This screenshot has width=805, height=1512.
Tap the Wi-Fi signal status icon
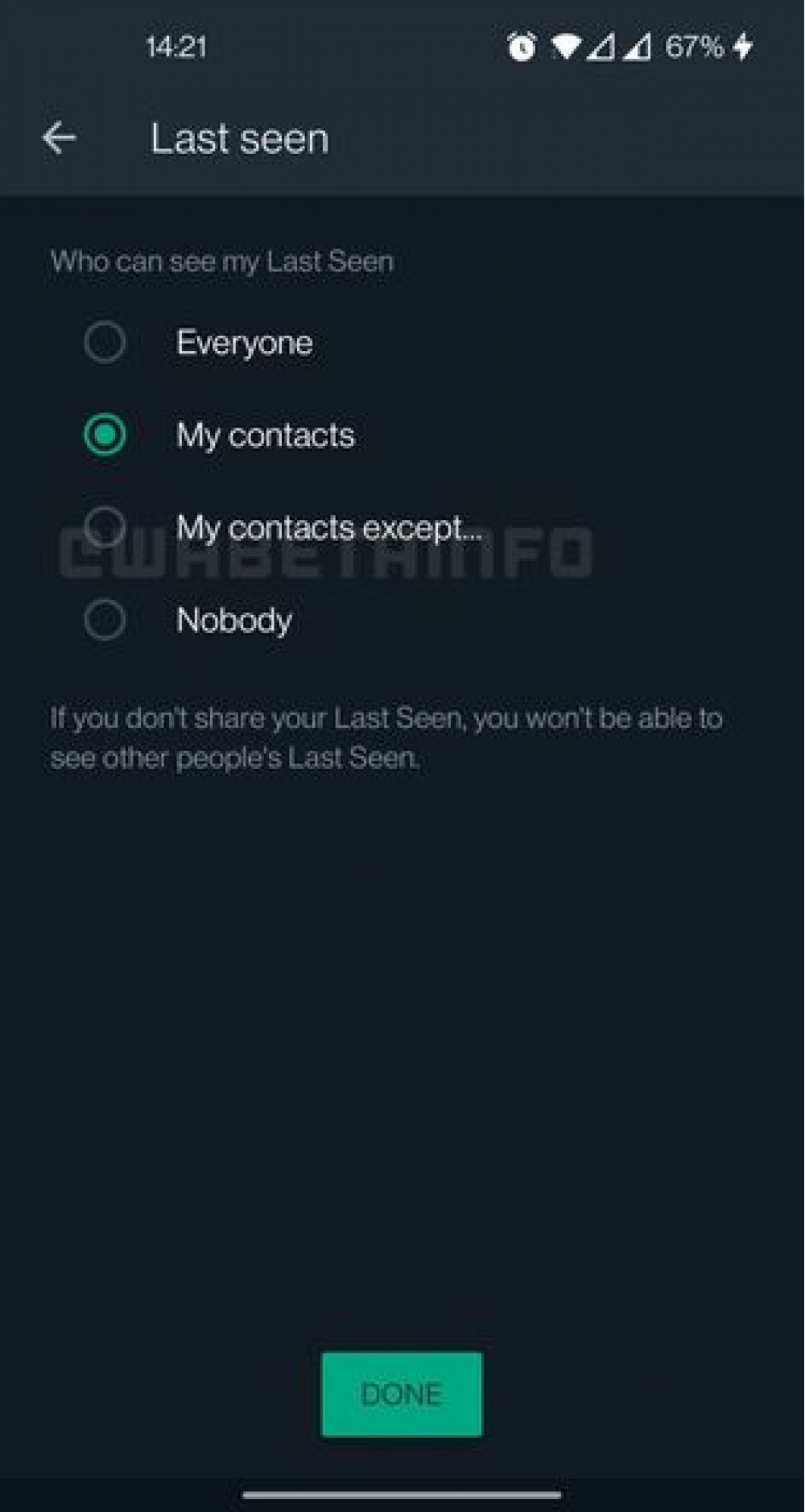tap(566, 47)
